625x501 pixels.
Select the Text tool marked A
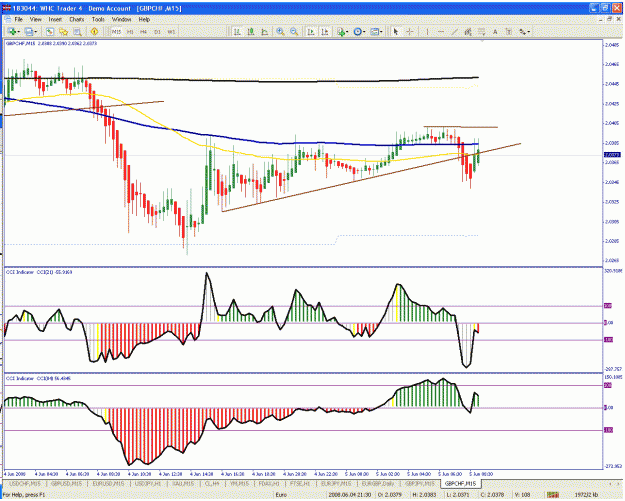pyautogui.click(x=495, y=31)
